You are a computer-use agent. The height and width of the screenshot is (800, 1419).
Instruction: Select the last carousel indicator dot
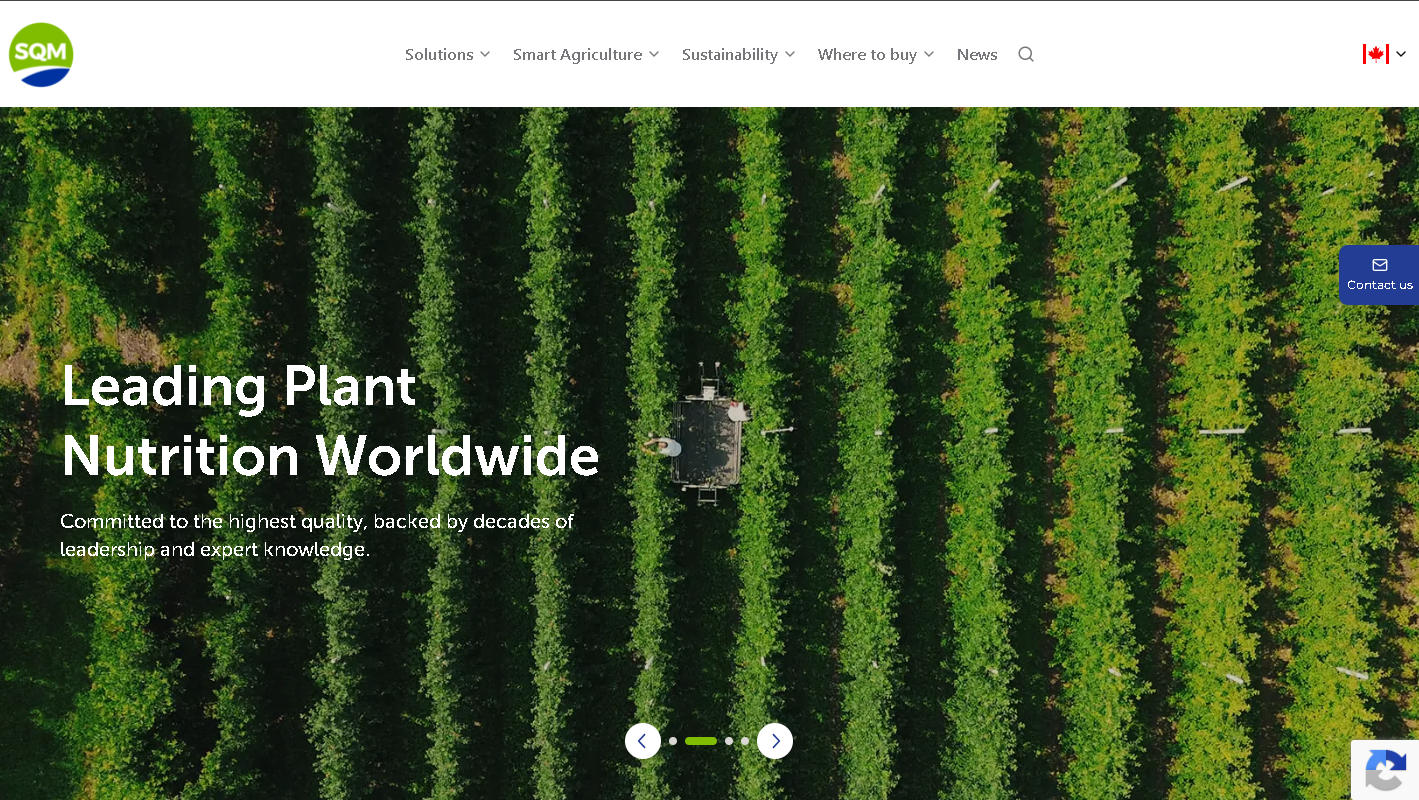[745, 741]
